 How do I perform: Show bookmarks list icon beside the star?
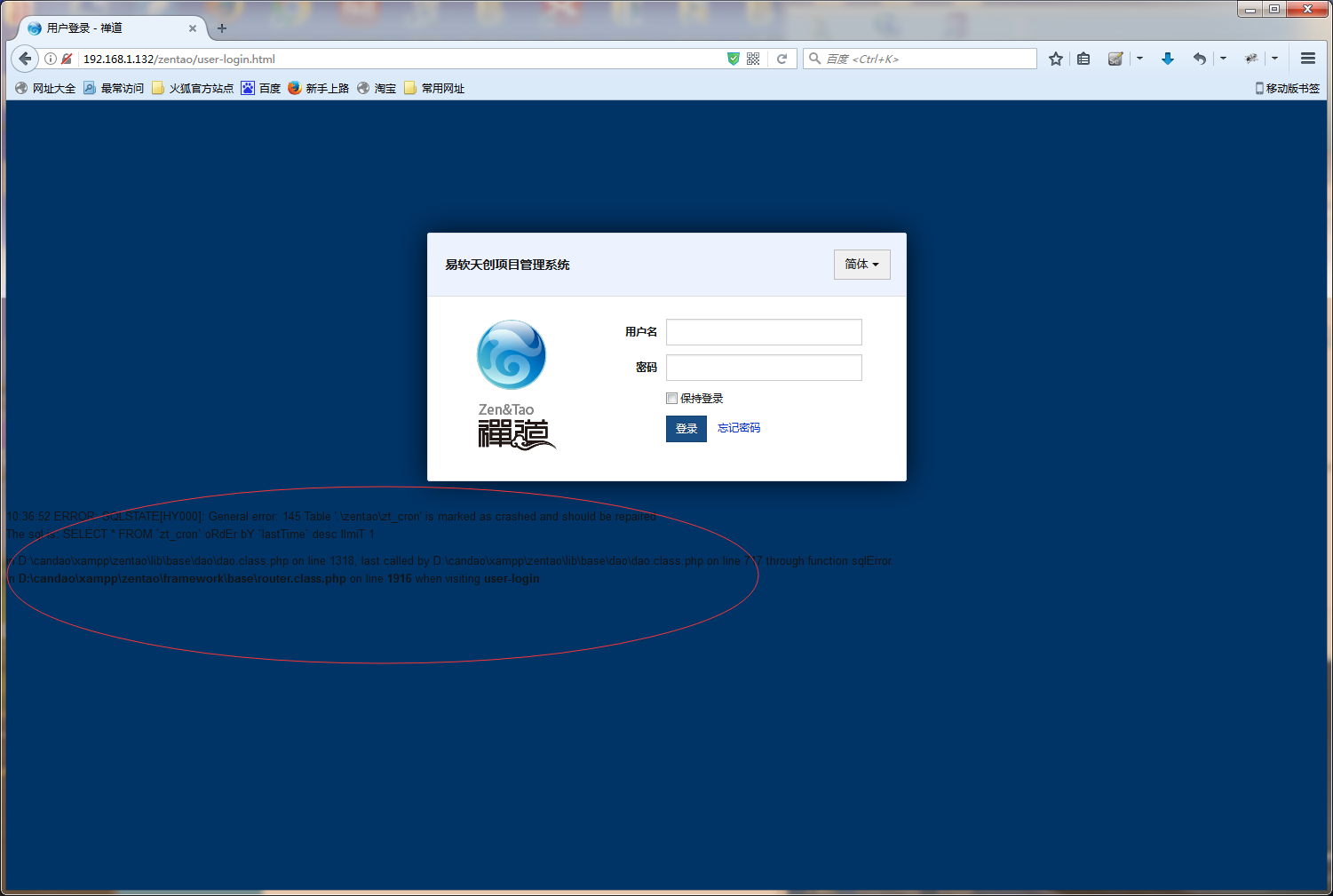coord(1083,59)
